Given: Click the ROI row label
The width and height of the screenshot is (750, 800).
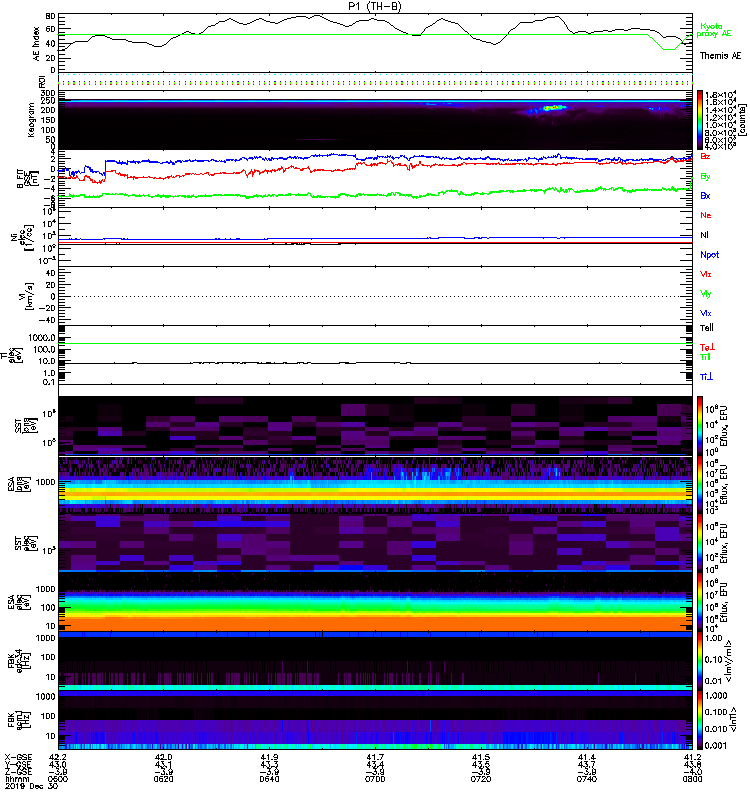Looking at the screenshot, I should click(x=42, y=82).
